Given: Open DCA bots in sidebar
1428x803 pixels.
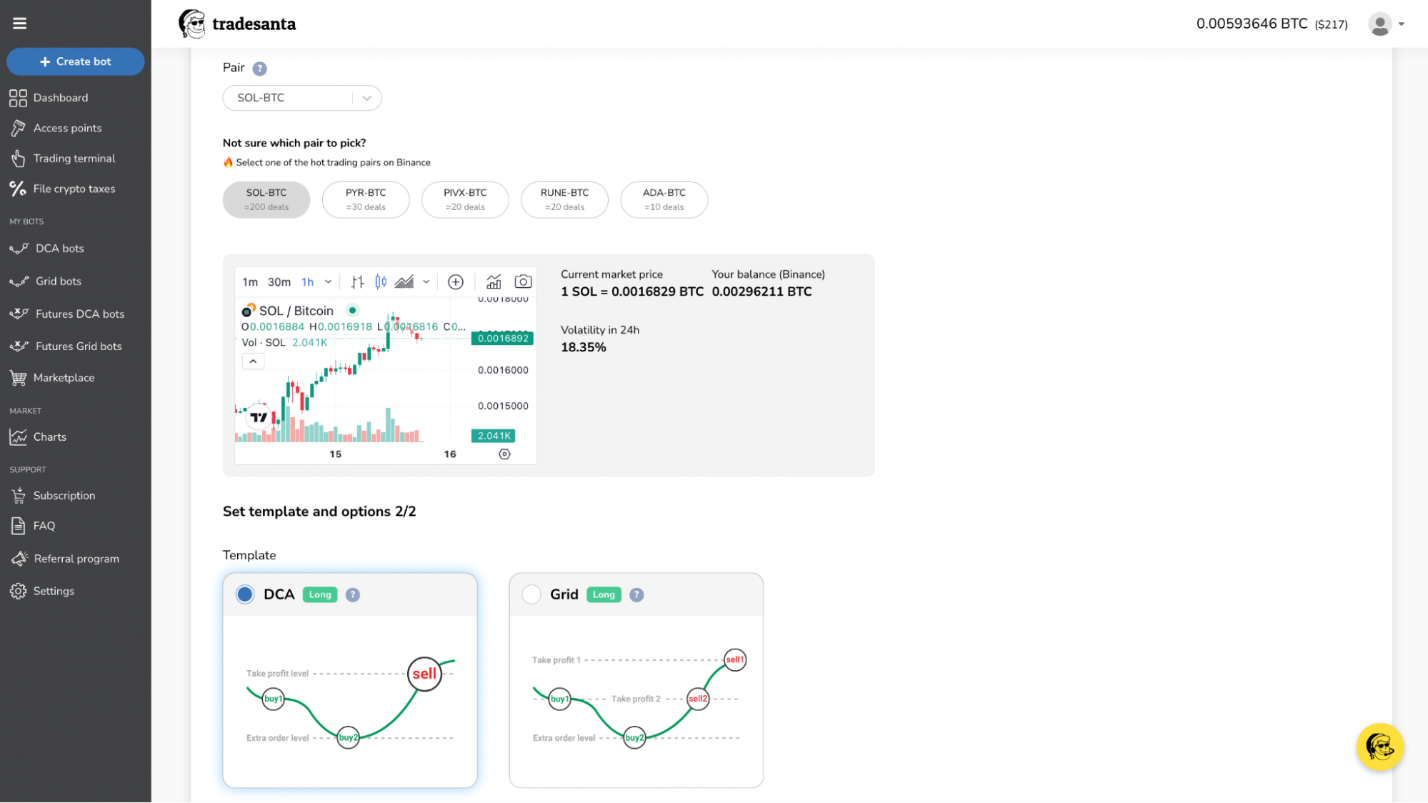Looking at the screenshot, I should (x=60, y=248).
